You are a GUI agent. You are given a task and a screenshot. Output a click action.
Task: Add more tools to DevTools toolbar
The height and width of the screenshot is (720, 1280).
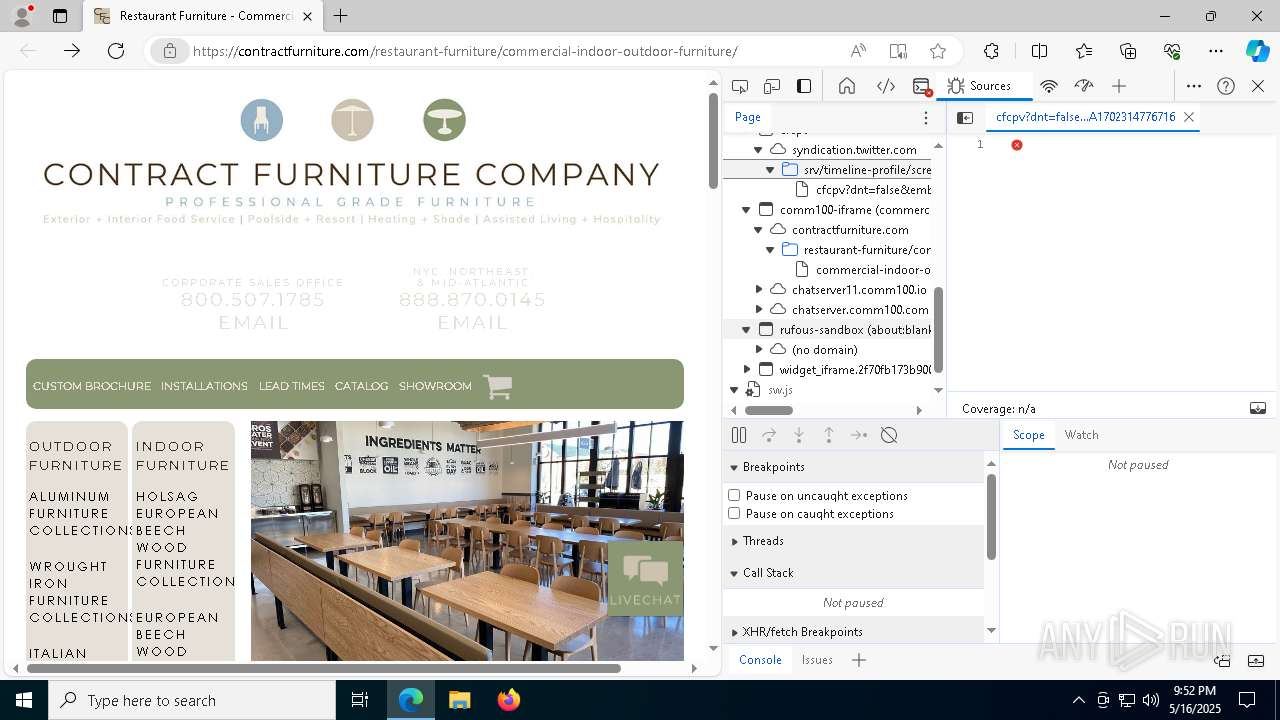pos(1119,86)
